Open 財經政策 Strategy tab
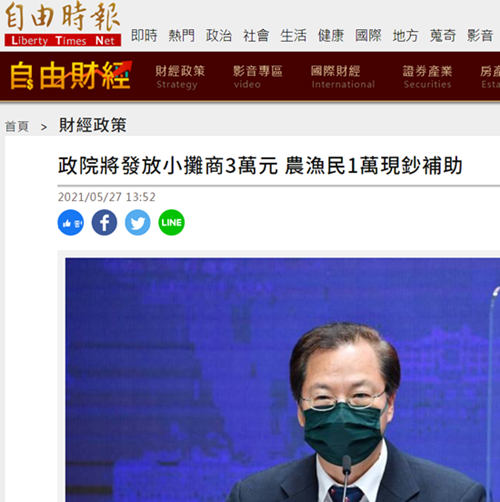The width and height of the screenshot is (500, 502). click(180, 77)
